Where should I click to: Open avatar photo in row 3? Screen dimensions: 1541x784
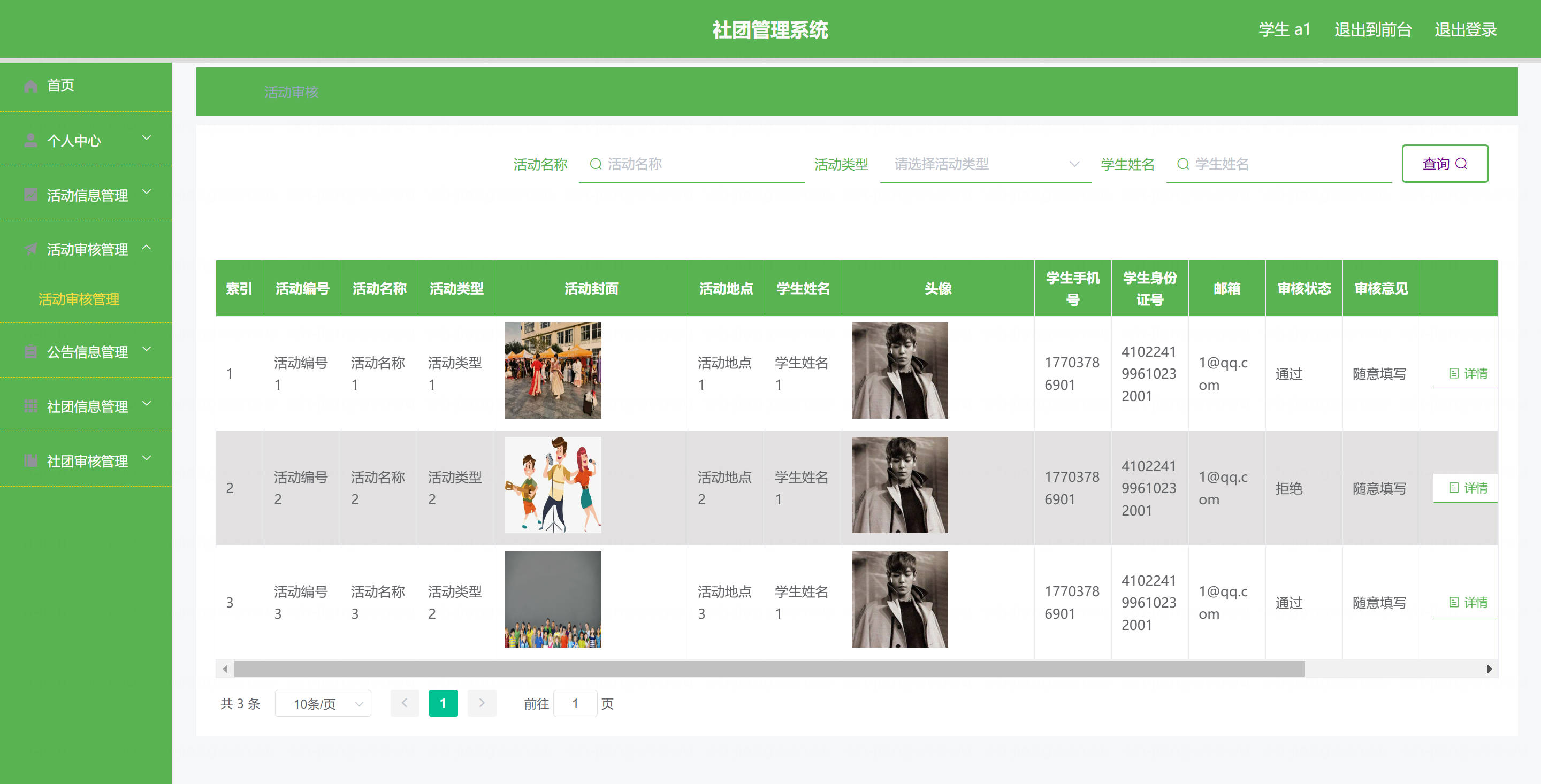[899, 599]
